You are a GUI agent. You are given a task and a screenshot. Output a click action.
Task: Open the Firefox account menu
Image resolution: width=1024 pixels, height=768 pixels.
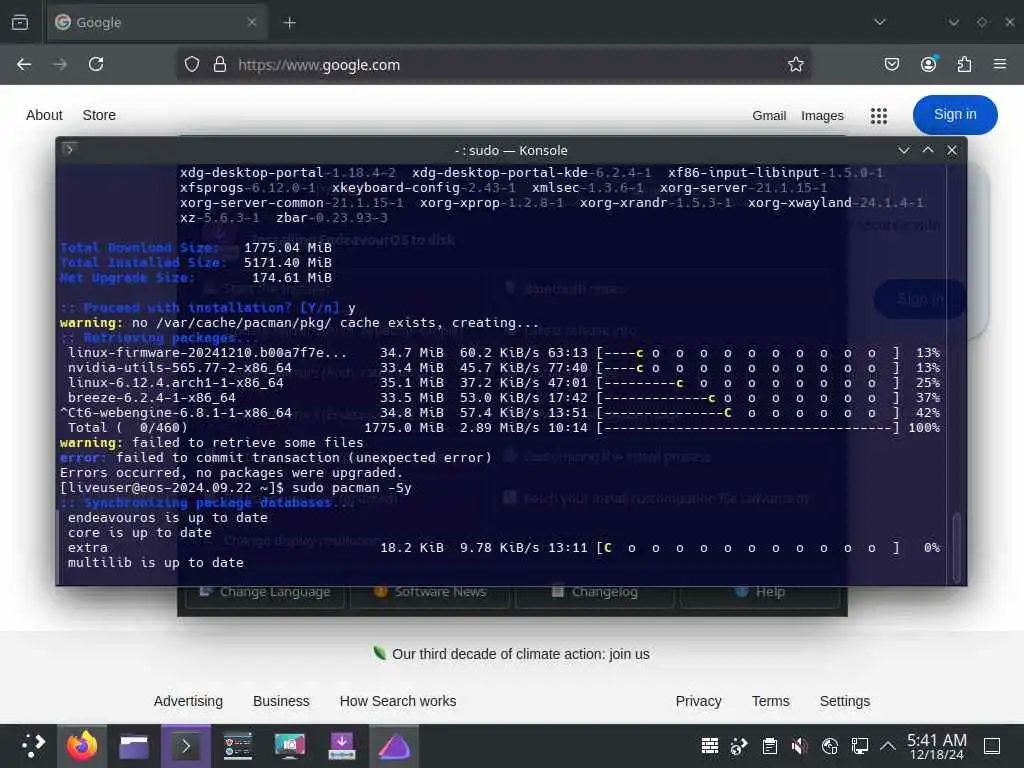pos(928,64)
